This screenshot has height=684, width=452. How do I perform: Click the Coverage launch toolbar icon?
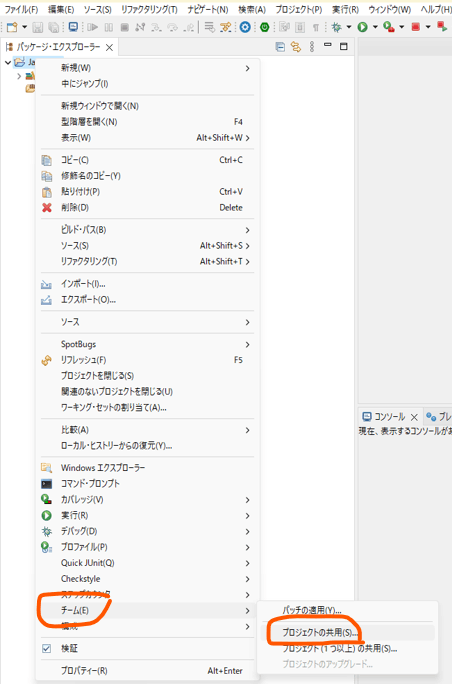point(389,27)
